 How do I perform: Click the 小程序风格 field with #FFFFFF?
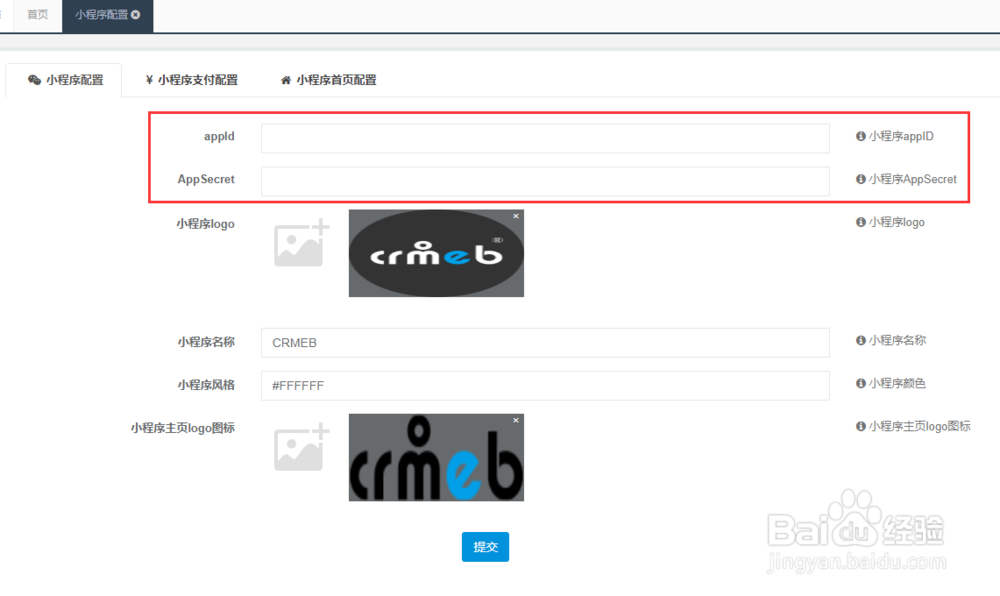(x=545, y=386)
